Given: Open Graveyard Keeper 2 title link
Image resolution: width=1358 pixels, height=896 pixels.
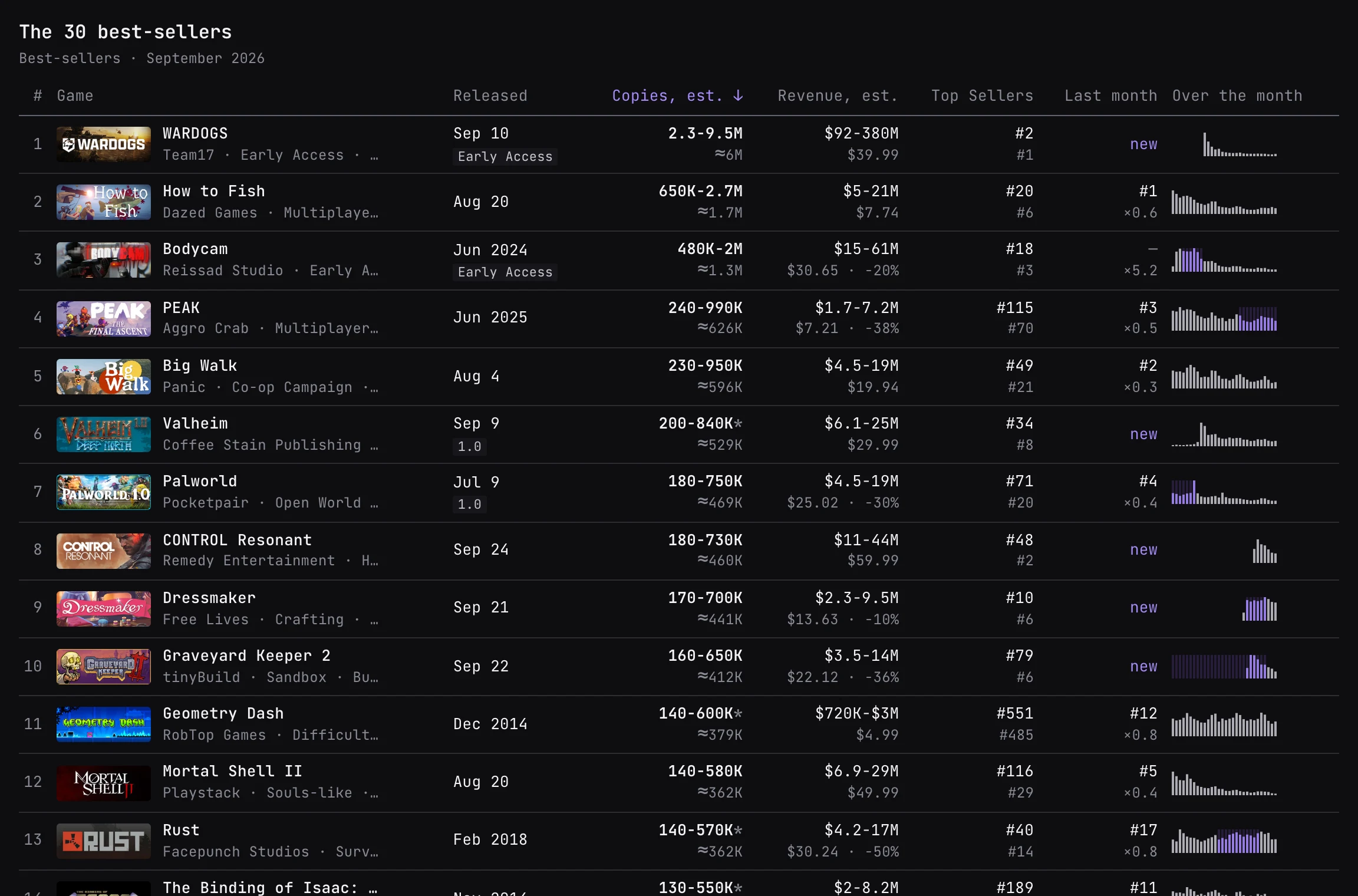Looking at the screenshot, I should coord(246,655).
